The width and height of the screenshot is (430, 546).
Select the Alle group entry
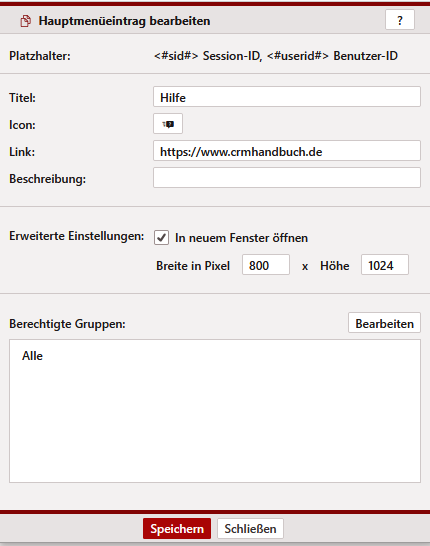pyautogui.click(x=32, y=356)
